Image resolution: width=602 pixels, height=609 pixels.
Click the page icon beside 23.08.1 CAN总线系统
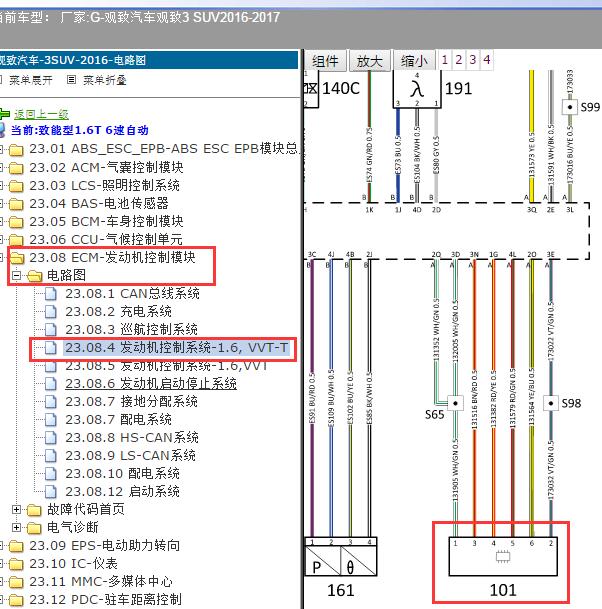tap(50, 294)
